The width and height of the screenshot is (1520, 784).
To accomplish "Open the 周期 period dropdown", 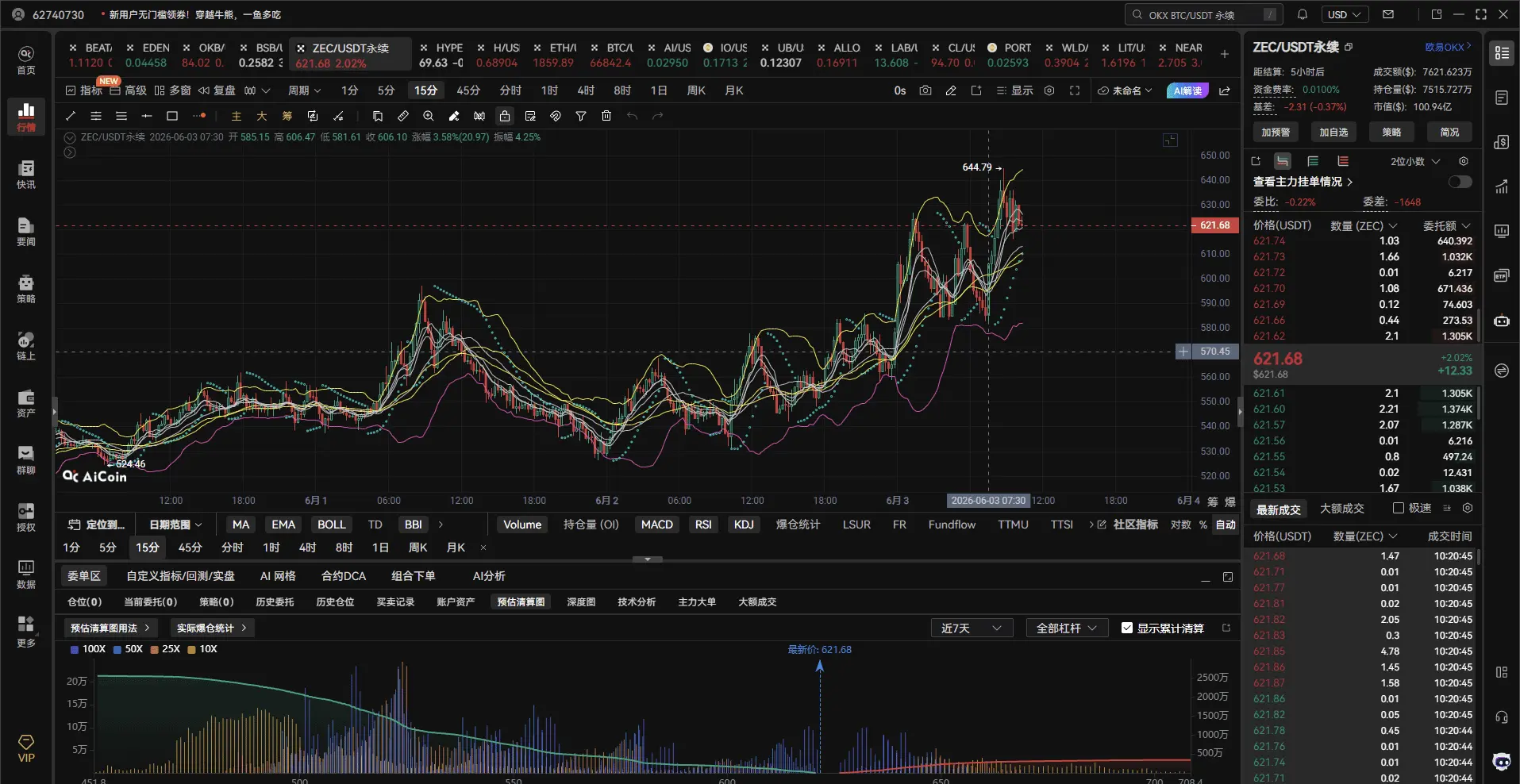I will click(304, 90).
